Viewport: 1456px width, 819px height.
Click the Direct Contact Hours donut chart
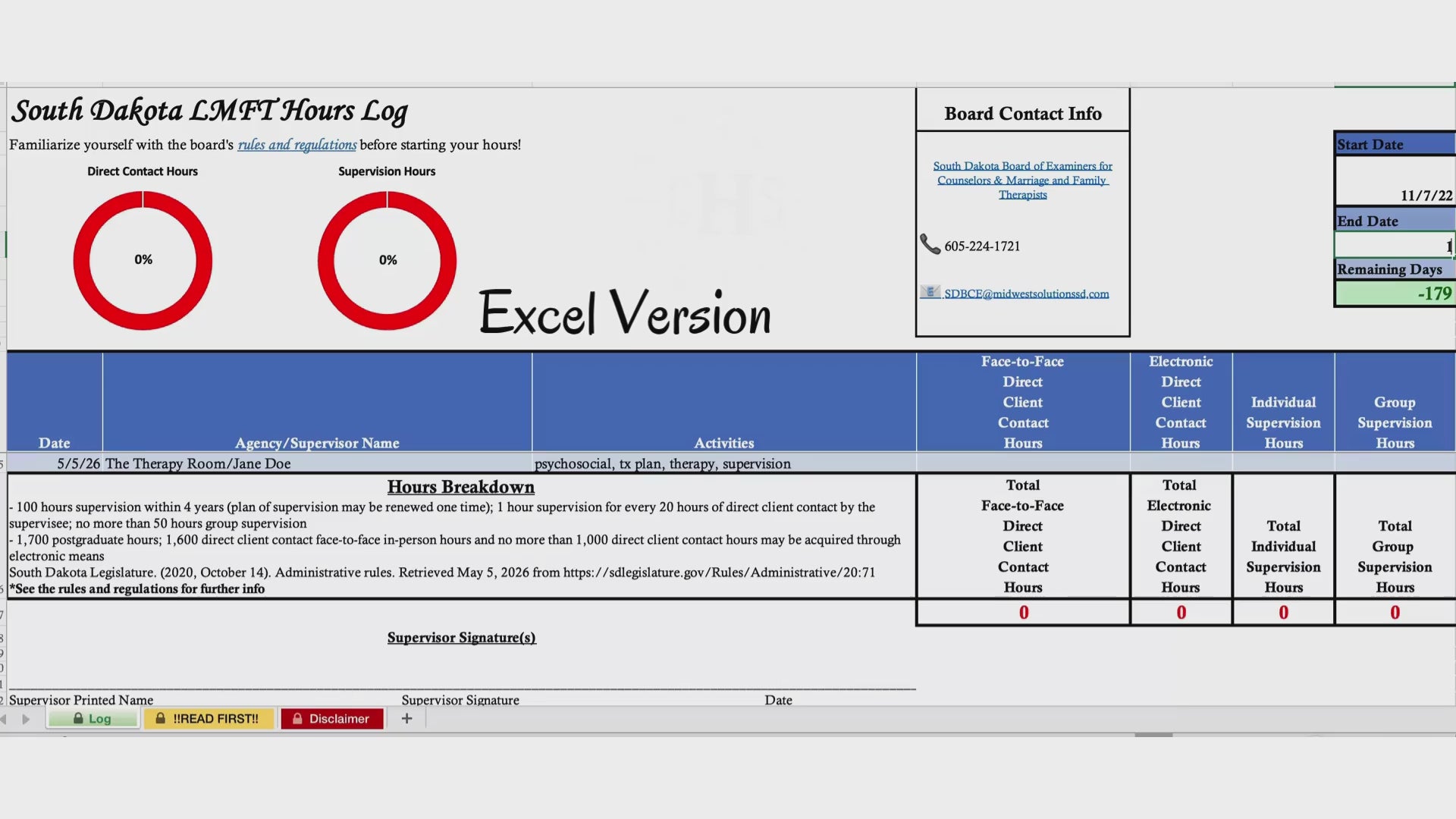(143, 260)
